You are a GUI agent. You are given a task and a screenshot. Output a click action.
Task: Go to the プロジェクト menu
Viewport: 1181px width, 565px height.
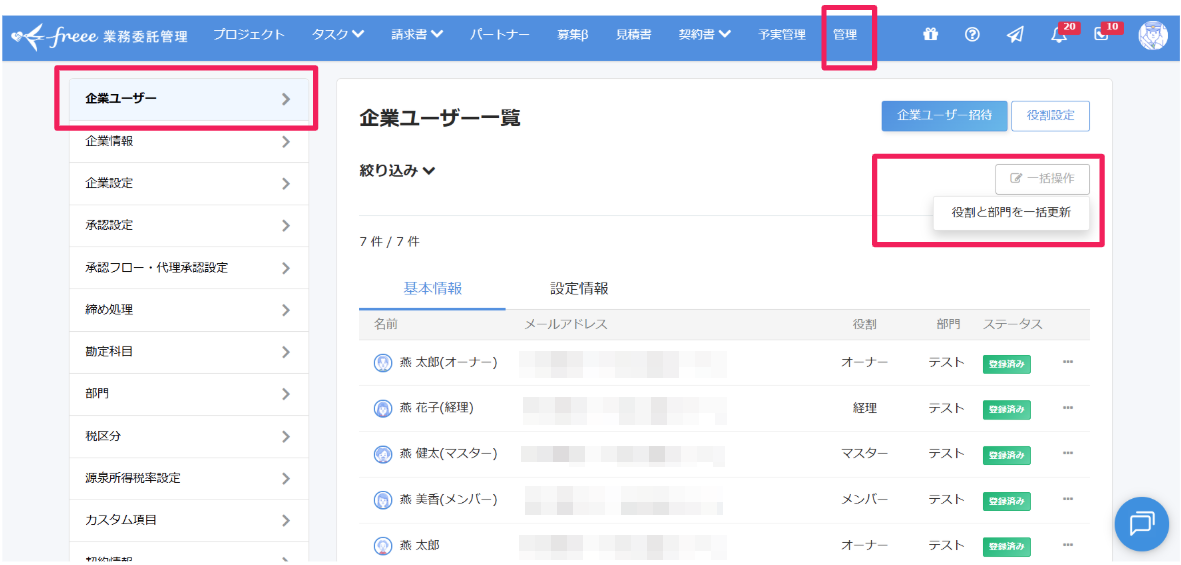[x=249, y=35]
